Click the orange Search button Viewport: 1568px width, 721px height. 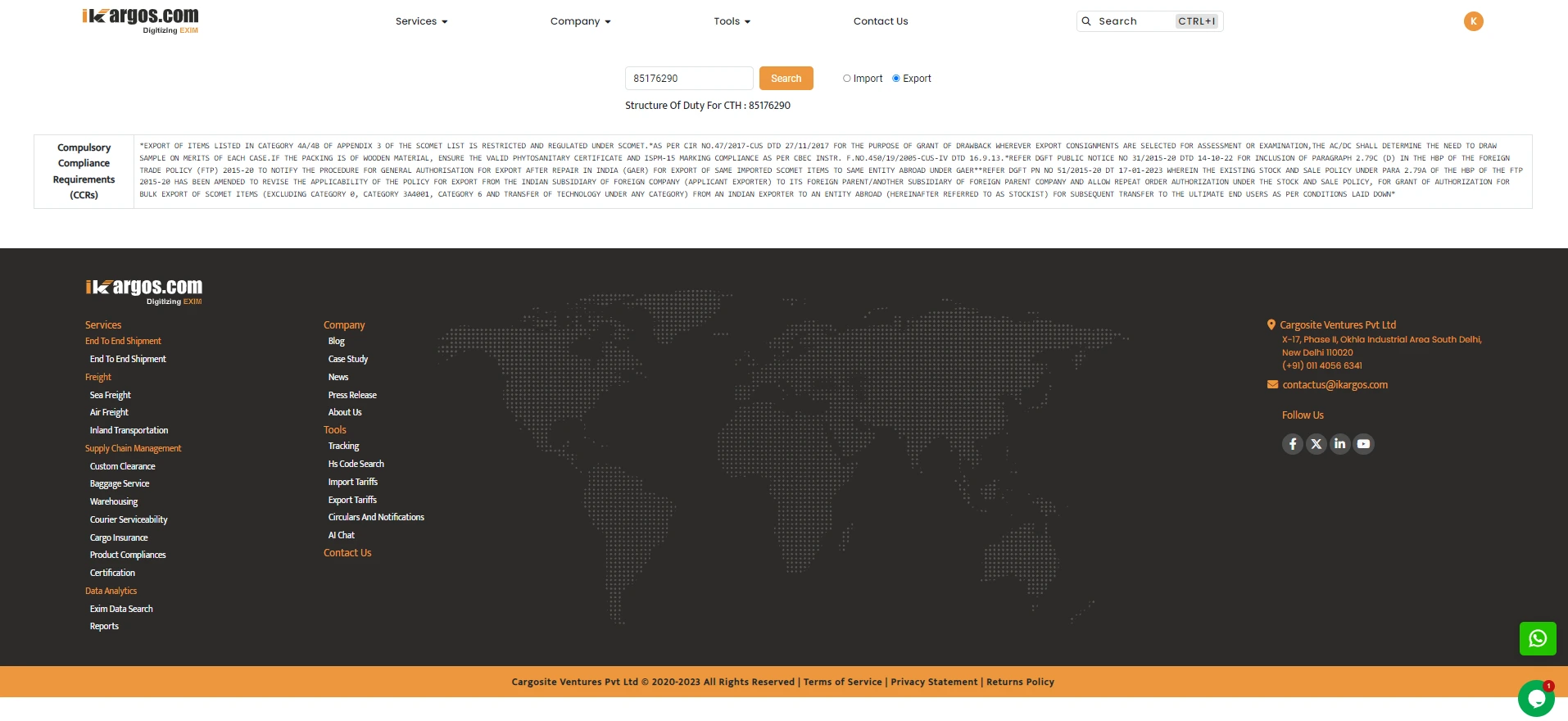(786, 79)
